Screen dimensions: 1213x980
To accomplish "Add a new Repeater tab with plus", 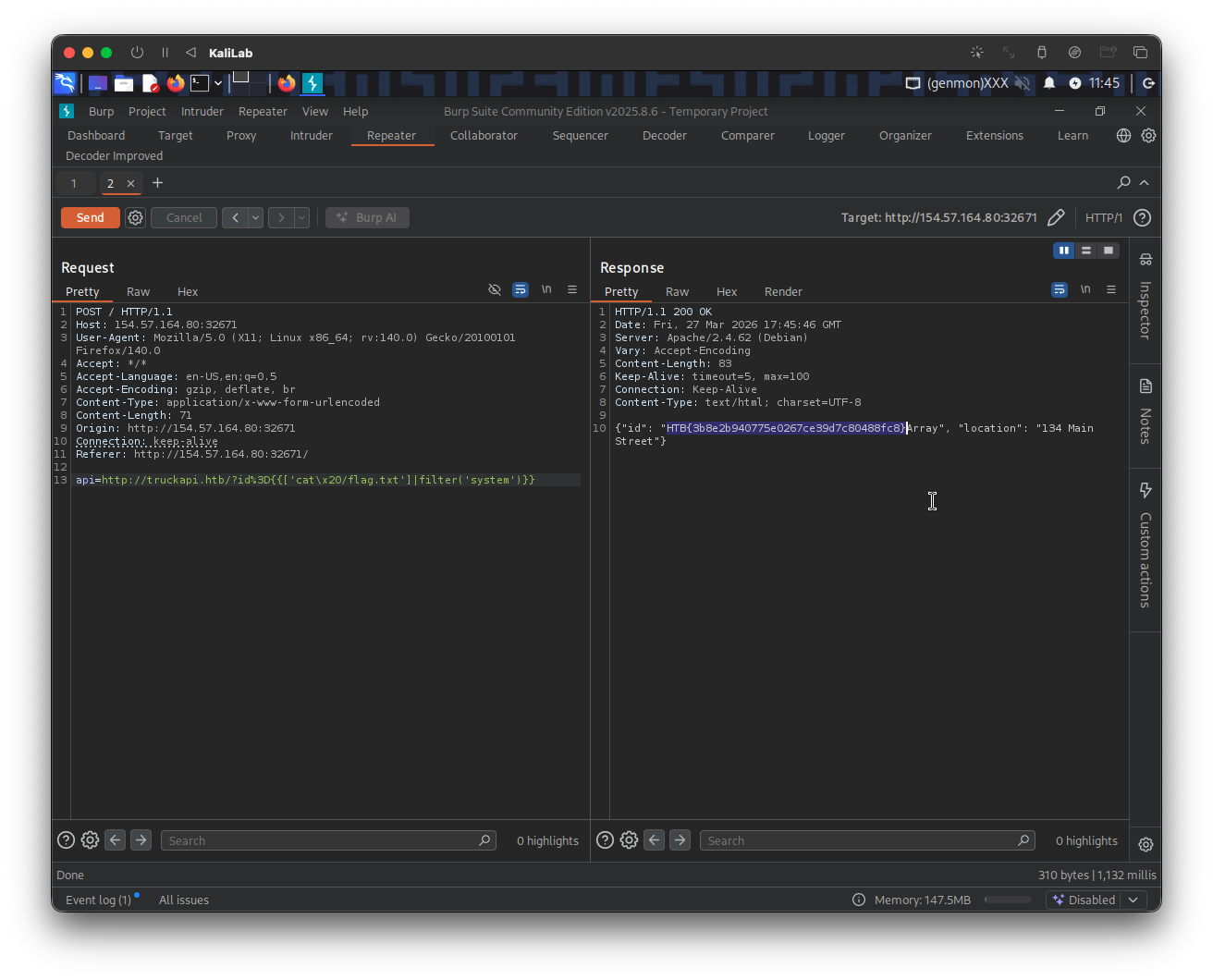I will pos(157,183).
